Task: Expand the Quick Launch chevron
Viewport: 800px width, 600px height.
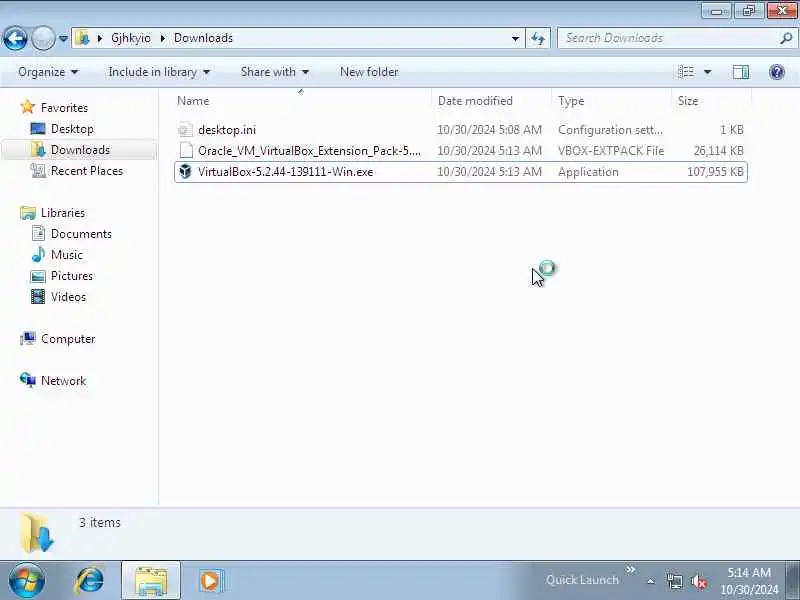Action: [x=631, y=569]
